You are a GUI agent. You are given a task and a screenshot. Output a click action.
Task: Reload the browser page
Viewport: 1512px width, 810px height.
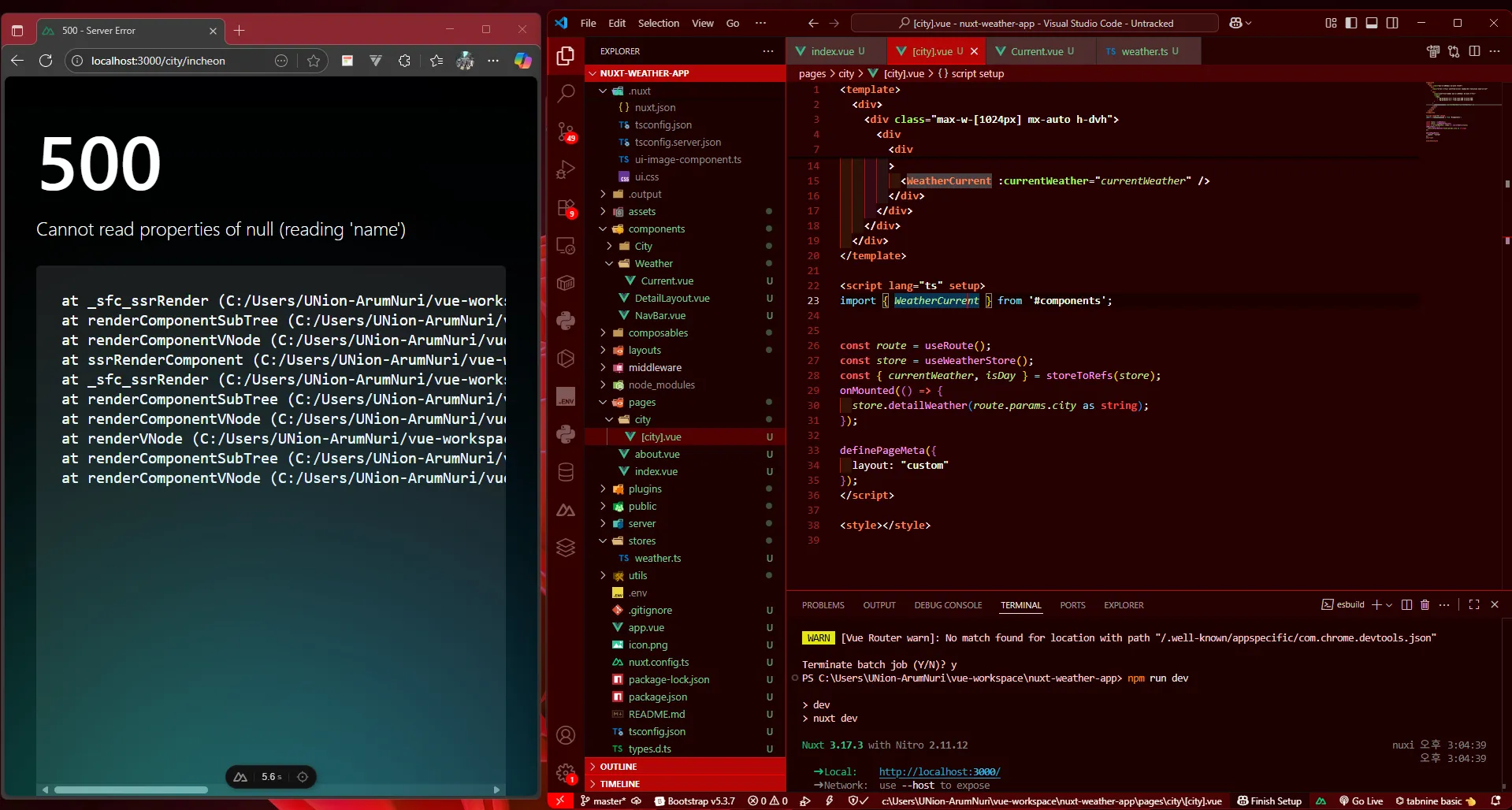click(x=46, y=61)
